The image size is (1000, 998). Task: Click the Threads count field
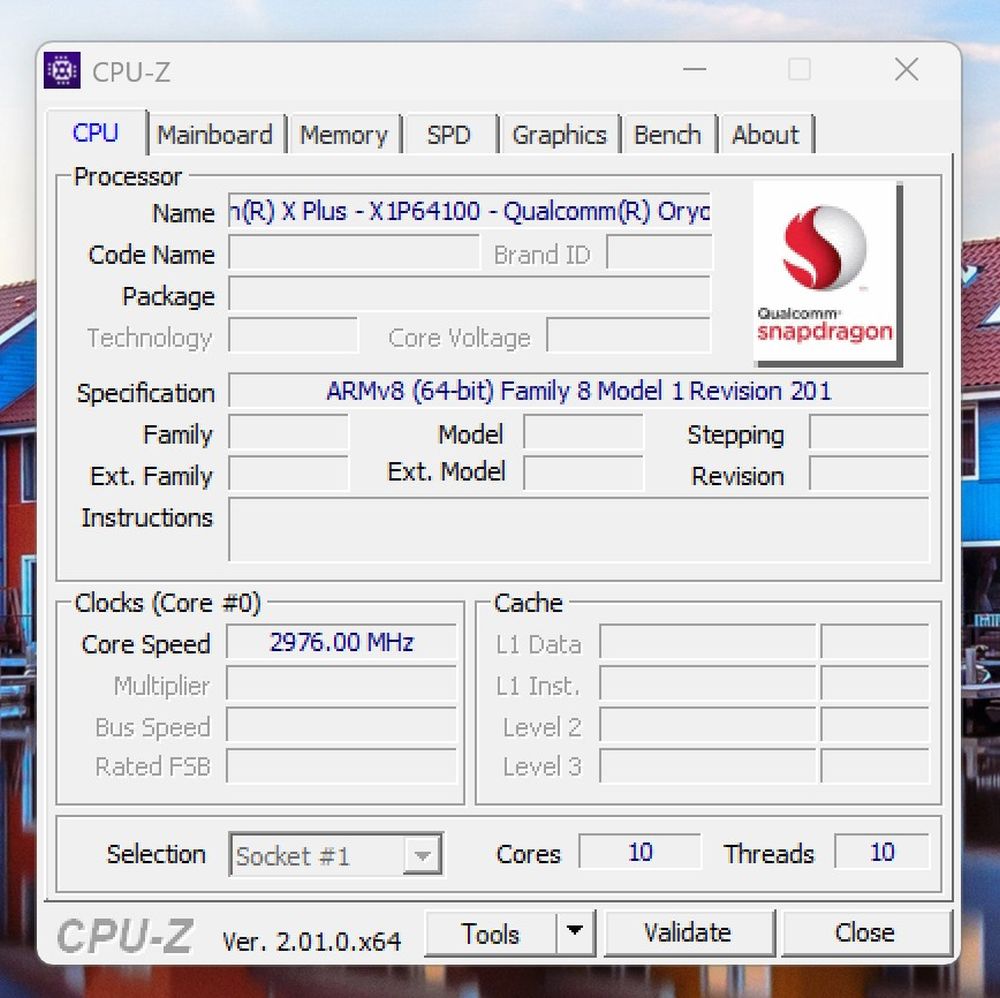pyautogui.click(x=881, y=853)
